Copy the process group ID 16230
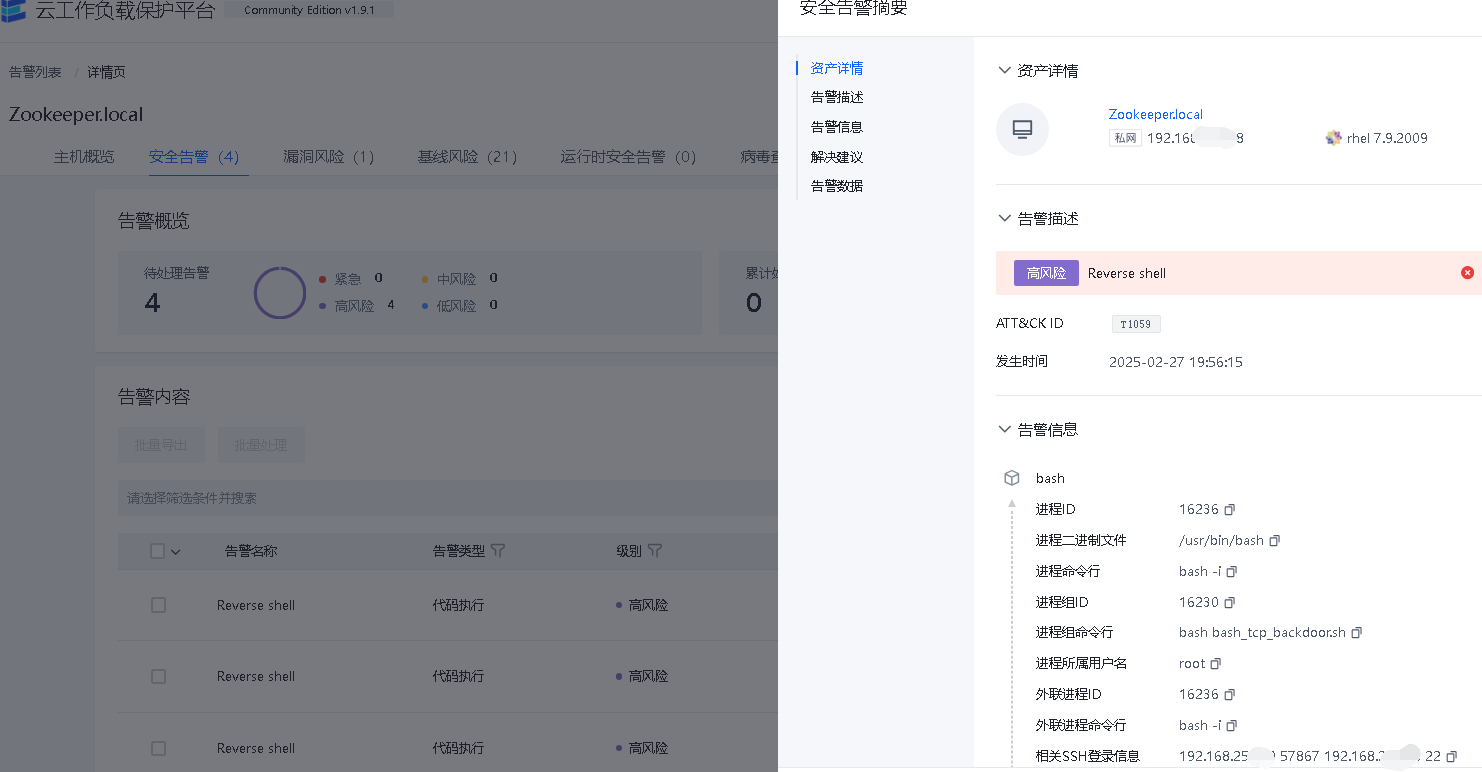Image resolution: width=1482 pixels, height=772 pixels. 1230,603
